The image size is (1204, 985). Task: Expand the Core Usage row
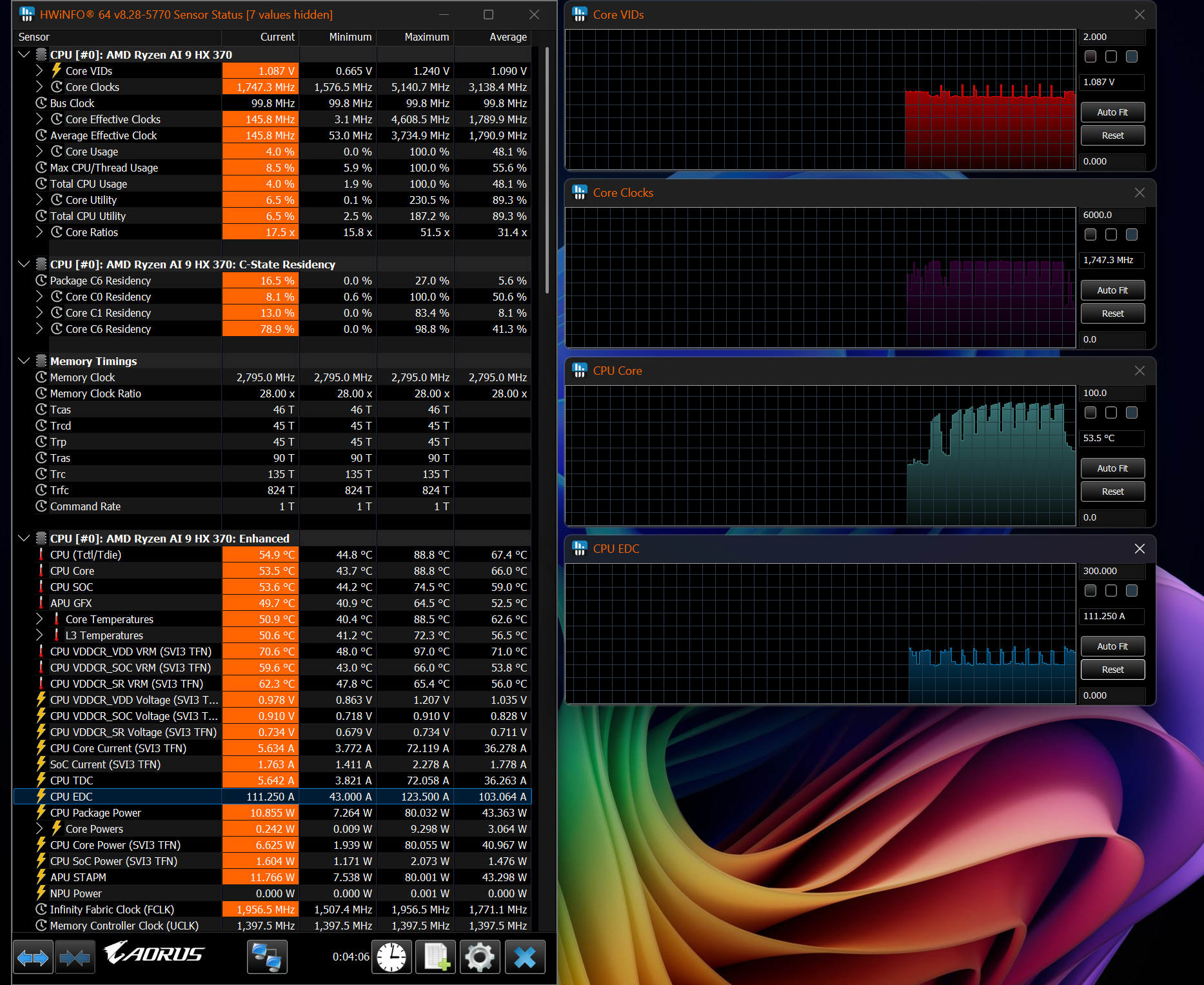tap(39, 151)
